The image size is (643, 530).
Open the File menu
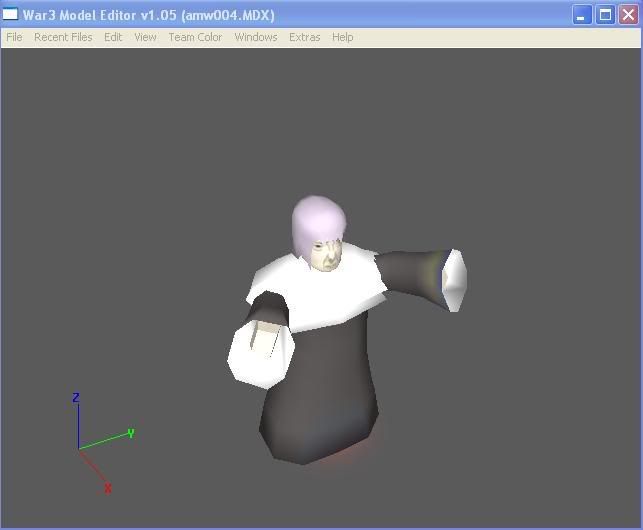coord(14,37)
